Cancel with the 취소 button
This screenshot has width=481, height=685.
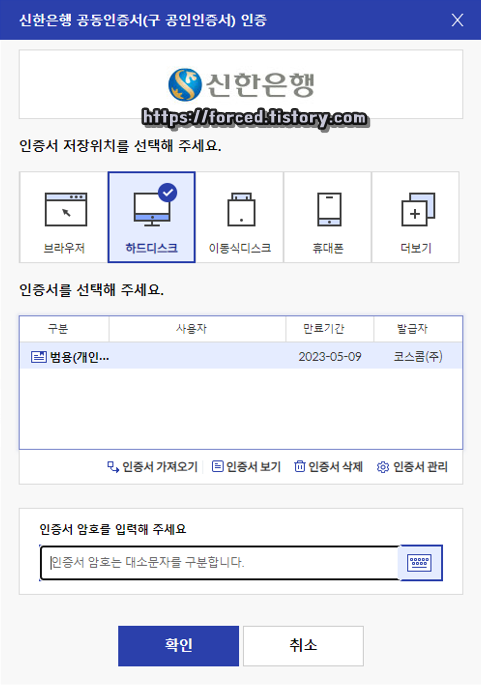tap(303, 646)
